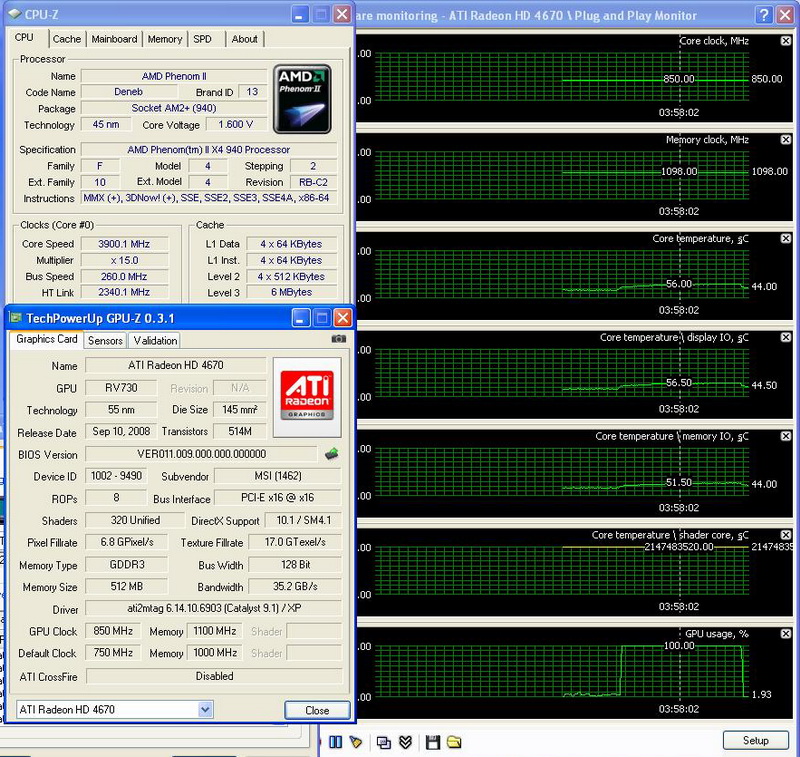Click the HT Link value 2340.1 MHz
The width and height of the screenshot is (800, 757).
tap(124, 292)
